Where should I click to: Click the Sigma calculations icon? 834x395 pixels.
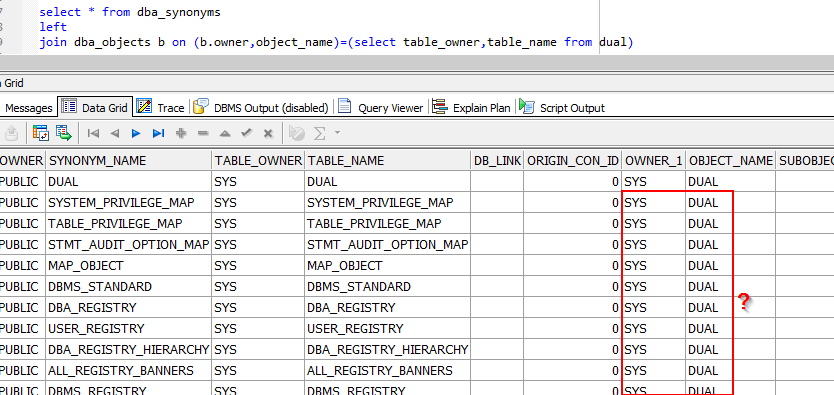click(319, 133)
